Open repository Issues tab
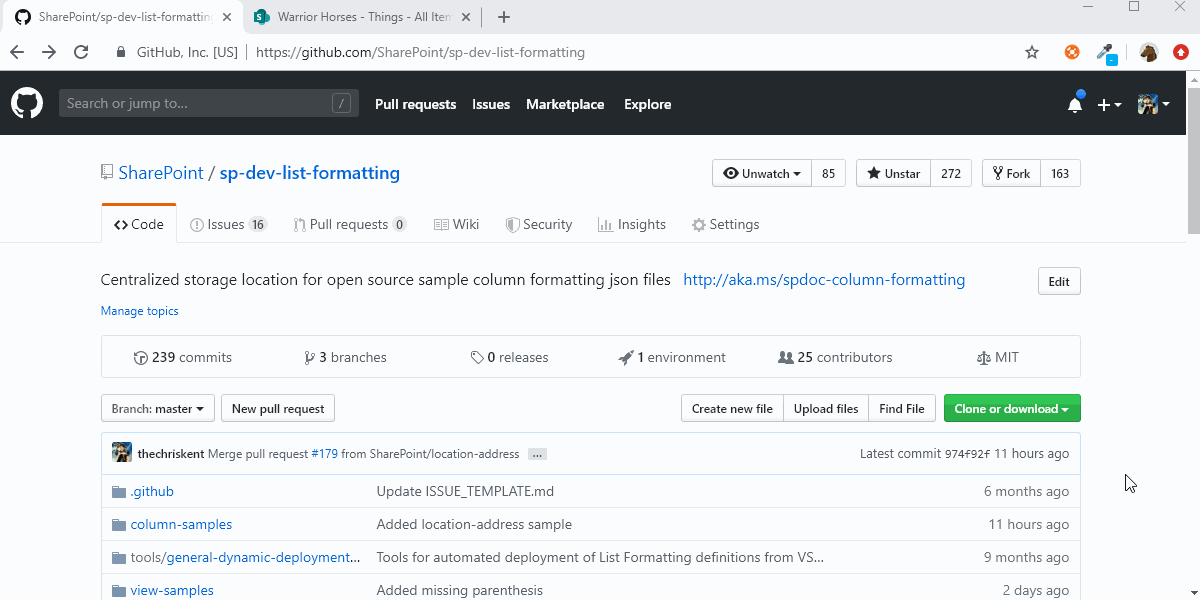The image size is (1200, 600). coord(228,224)
